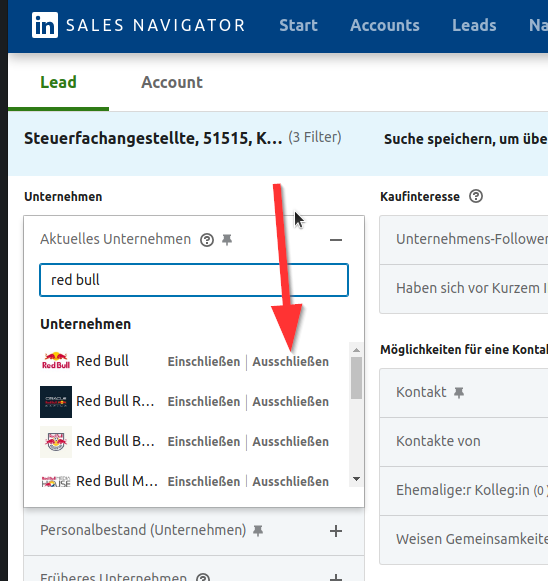The width and height of the screenshot is (548, 581).
Task: Collapse the Aktuelles Unternehmen filter
Action: [x=336, y=240]
